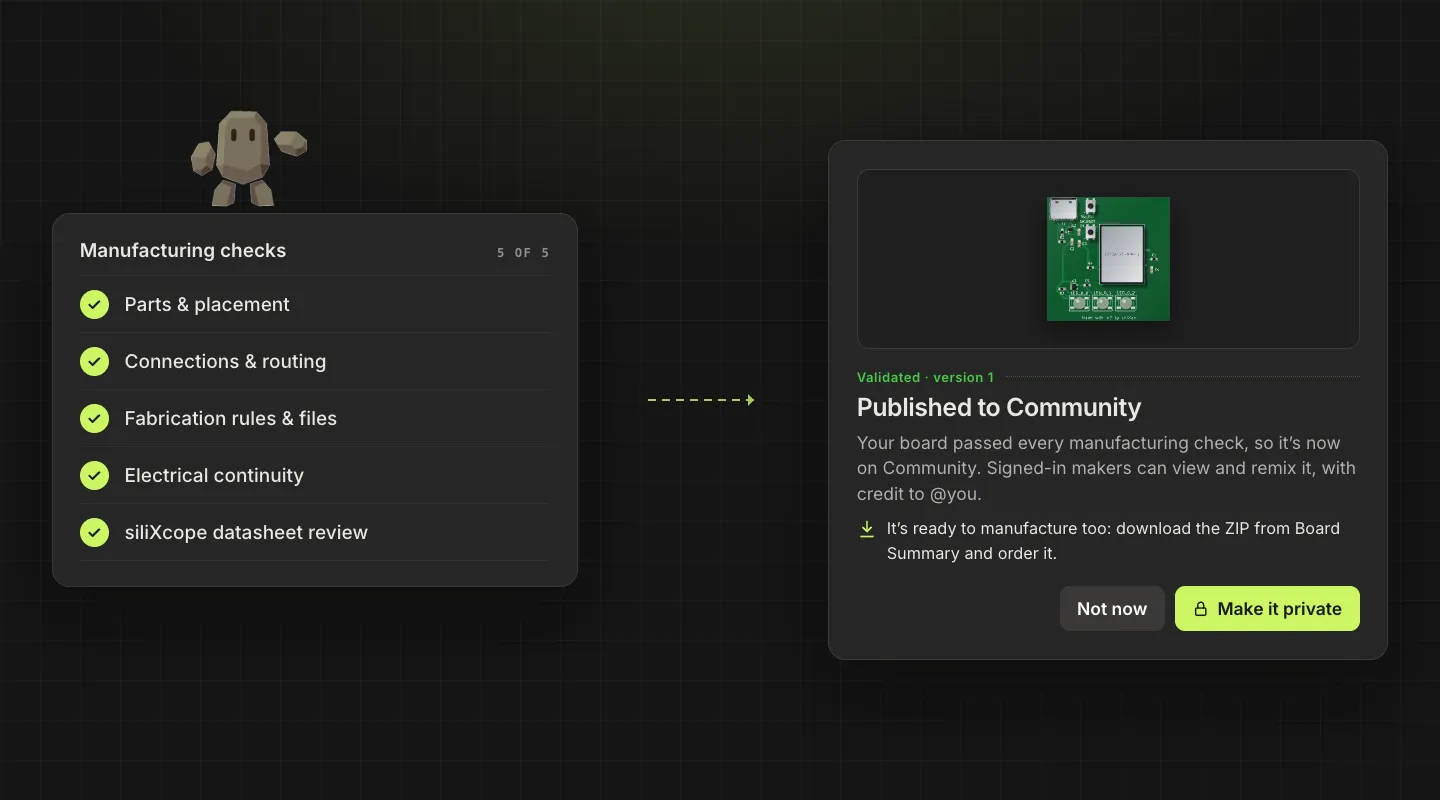Click the Electrical continuity checkmark icon
This screenshot has width=1440, height=800.
pos(94,475)
